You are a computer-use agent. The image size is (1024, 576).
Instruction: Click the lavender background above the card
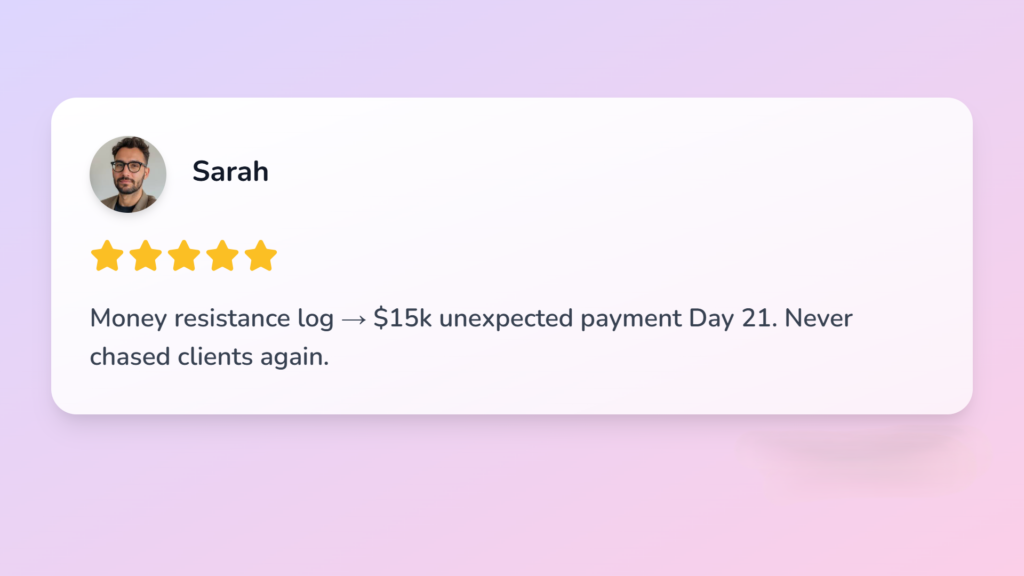click(500, 48)
